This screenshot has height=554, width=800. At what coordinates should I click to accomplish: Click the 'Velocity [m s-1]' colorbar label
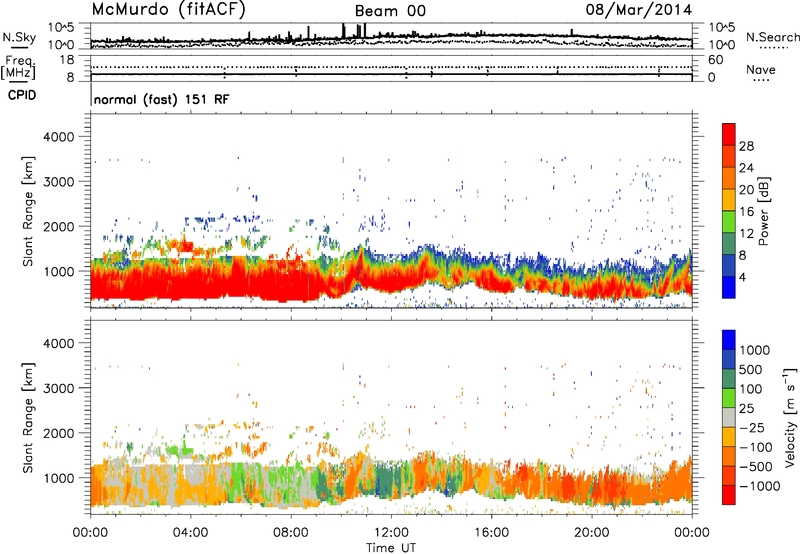[x=790, y=417]
